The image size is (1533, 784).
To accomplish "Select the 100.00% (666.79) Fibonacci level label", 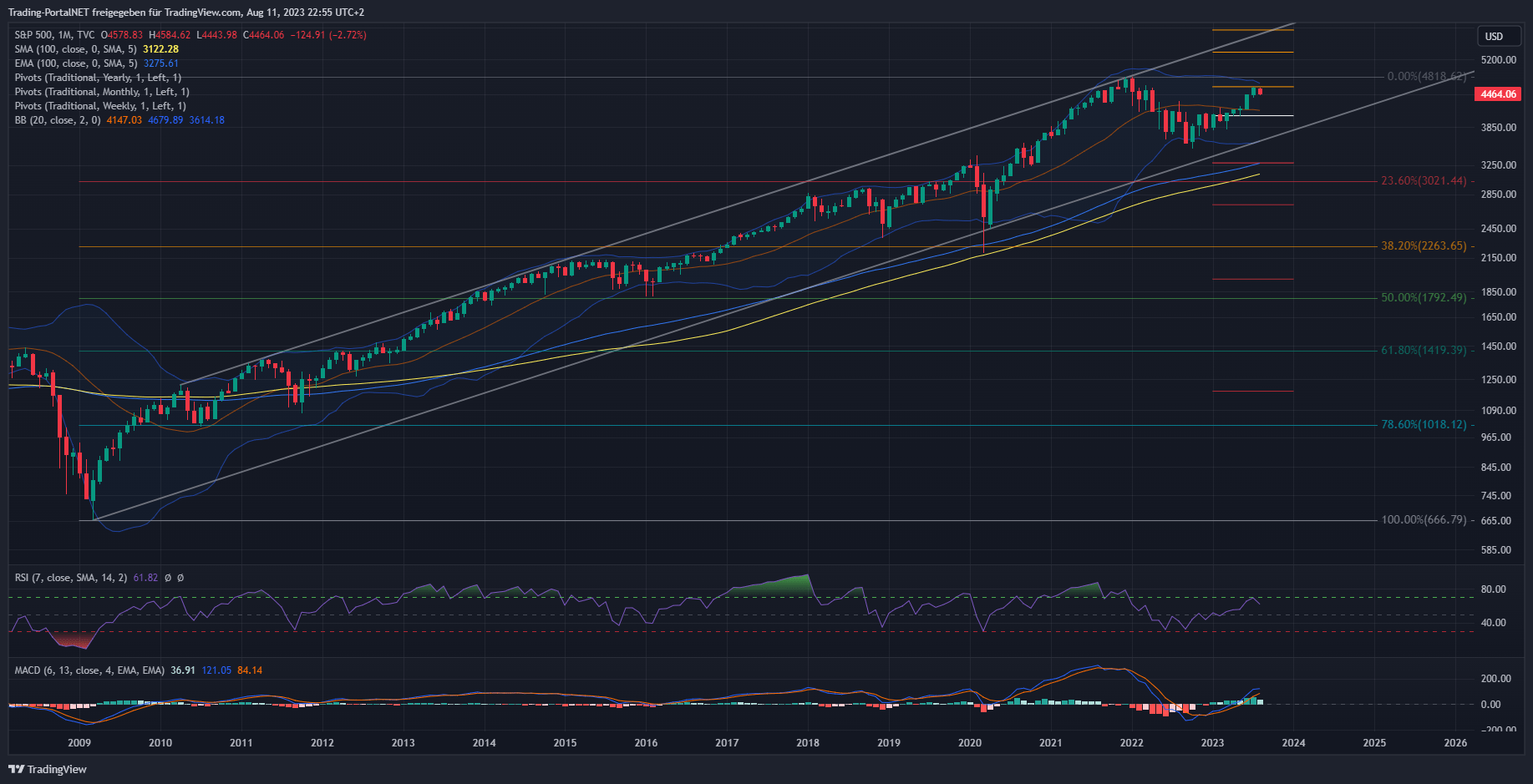I will tap(1423, 519).
